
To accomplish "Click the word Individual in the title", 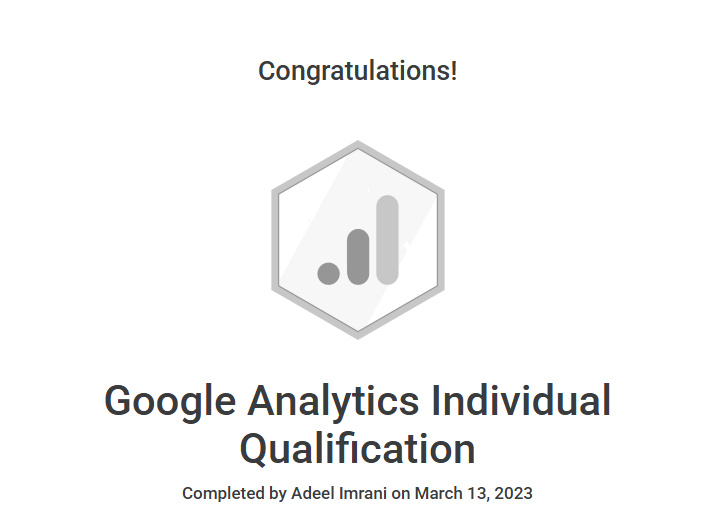I will [520, 402].
